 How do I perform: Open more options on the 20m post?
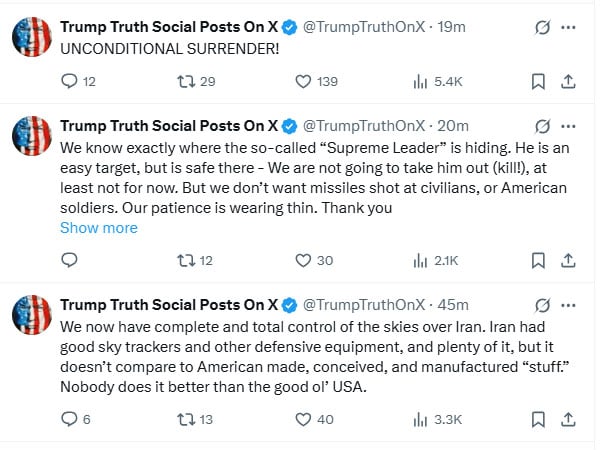click(570, 126)
